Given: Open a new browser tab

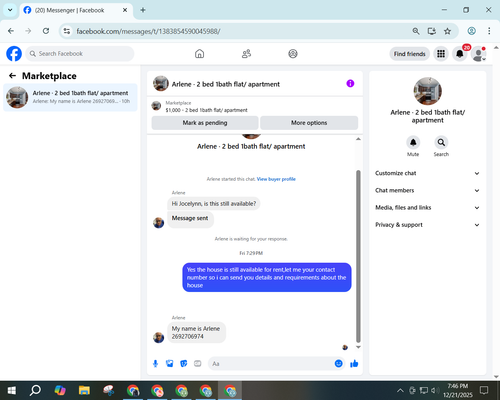Looking at the screenshot, I should (x=143, y=10).
